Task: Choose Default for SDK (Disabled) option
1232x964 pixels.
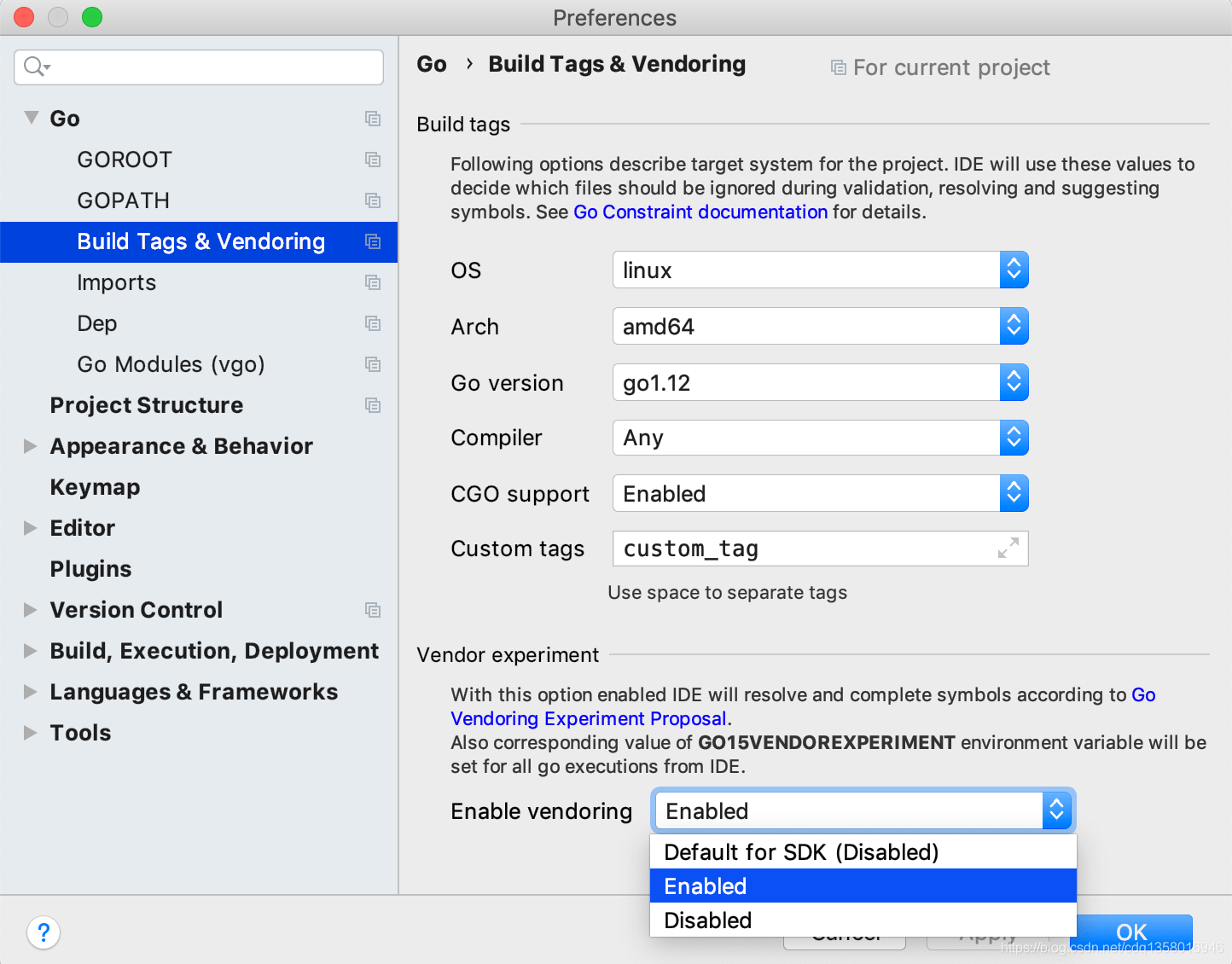Action: (801, 852)
